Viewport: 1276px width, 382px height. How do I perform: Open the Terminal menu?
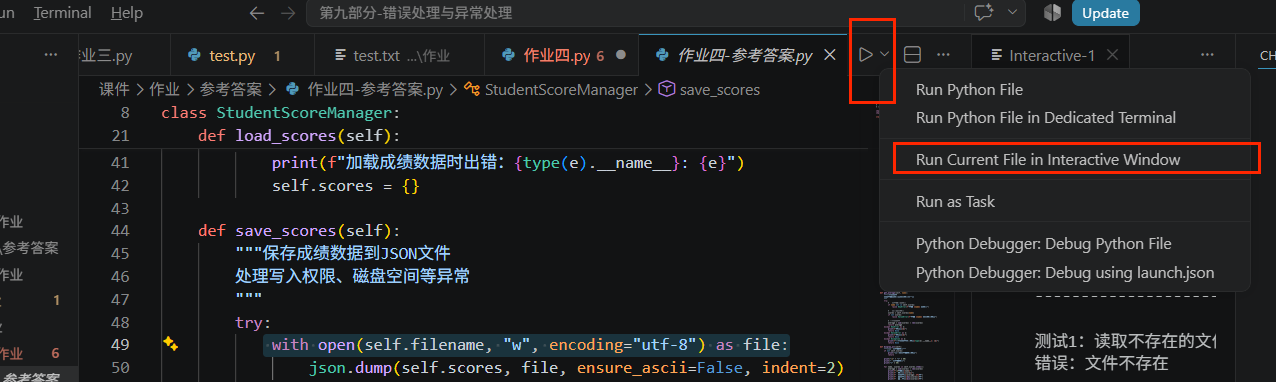pyautogui.click(x=63, y=13)
